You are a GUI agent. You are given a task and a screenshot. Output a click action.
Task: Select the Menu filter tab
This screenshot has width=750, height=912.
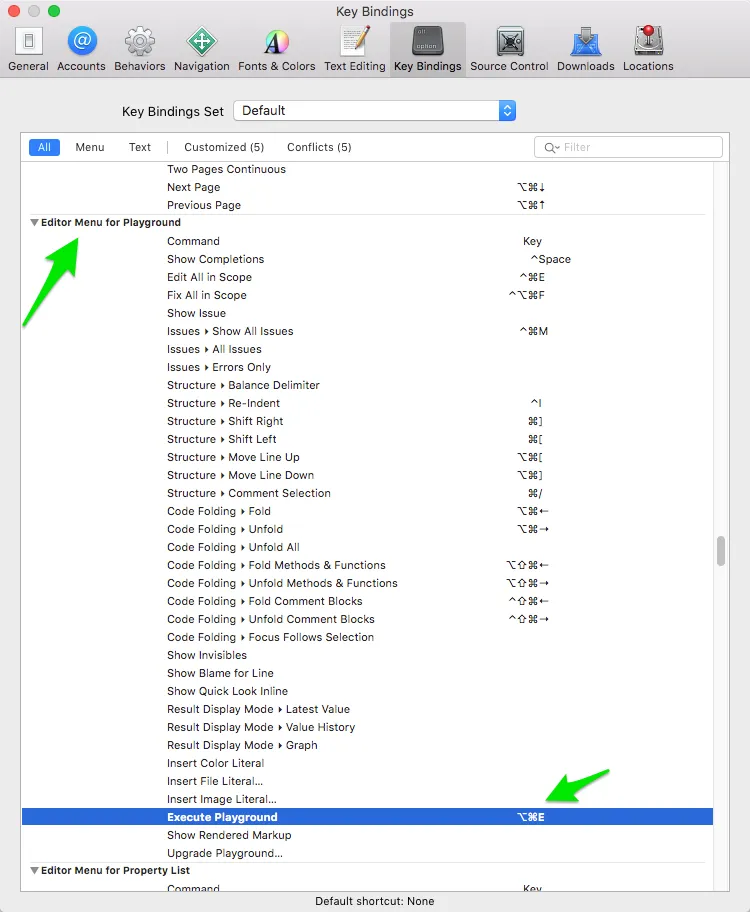coord(90,147)
